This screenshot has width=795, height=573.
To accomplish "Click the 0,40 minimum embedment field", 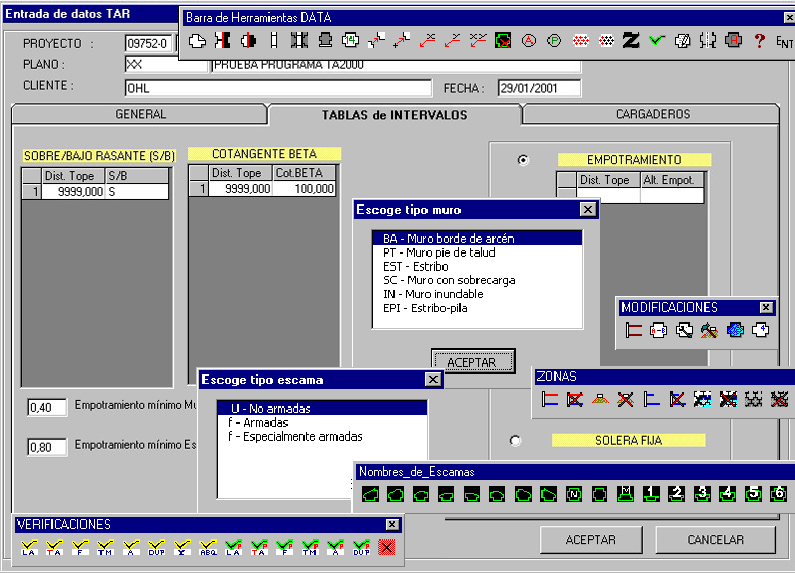I will pos(47,407).
